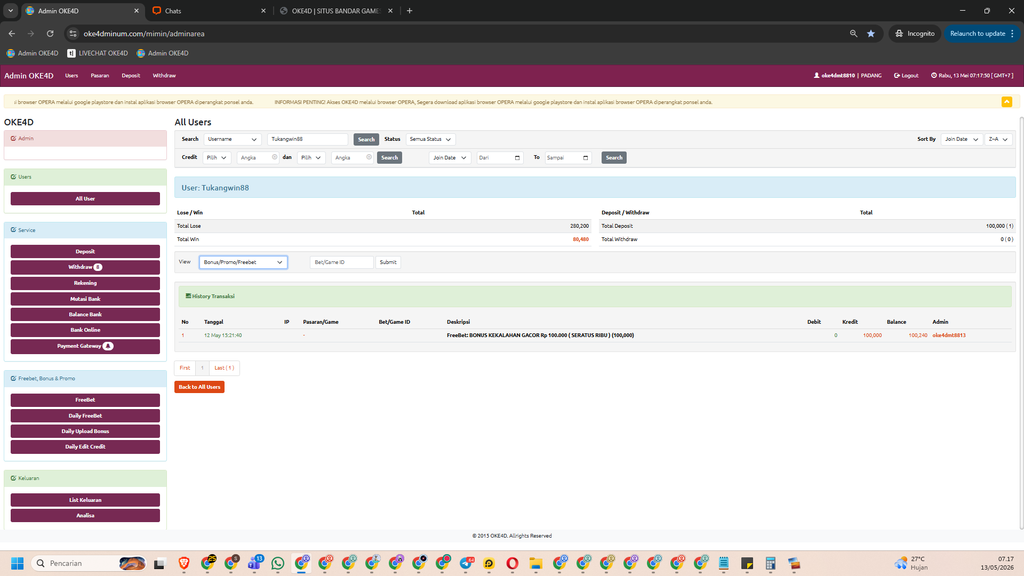Open the browser zoom magnifier icon
Viewport: 1024px width, 576px height.
tap(853, 33)
